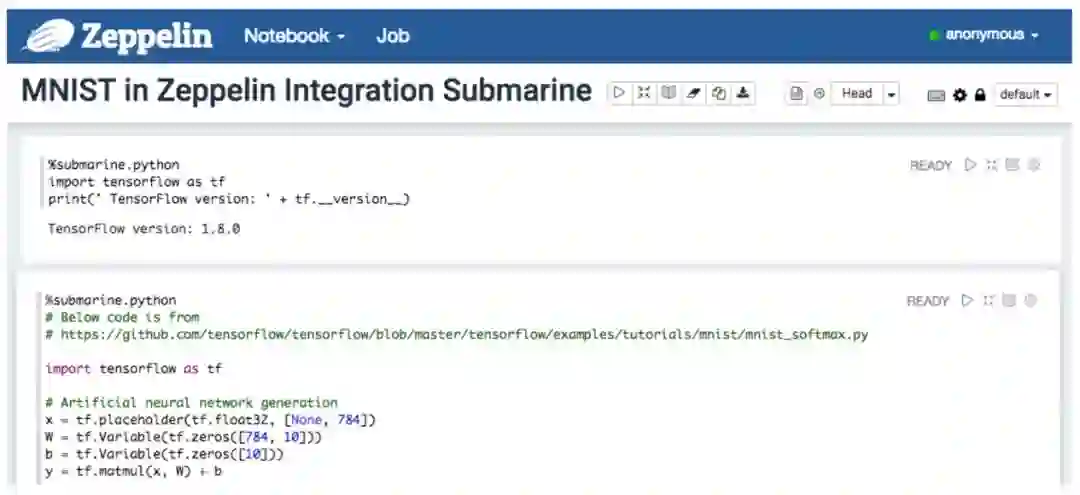Export the note with the download icon
This screenshot has height=495, width=1080.
pos(743,93)
